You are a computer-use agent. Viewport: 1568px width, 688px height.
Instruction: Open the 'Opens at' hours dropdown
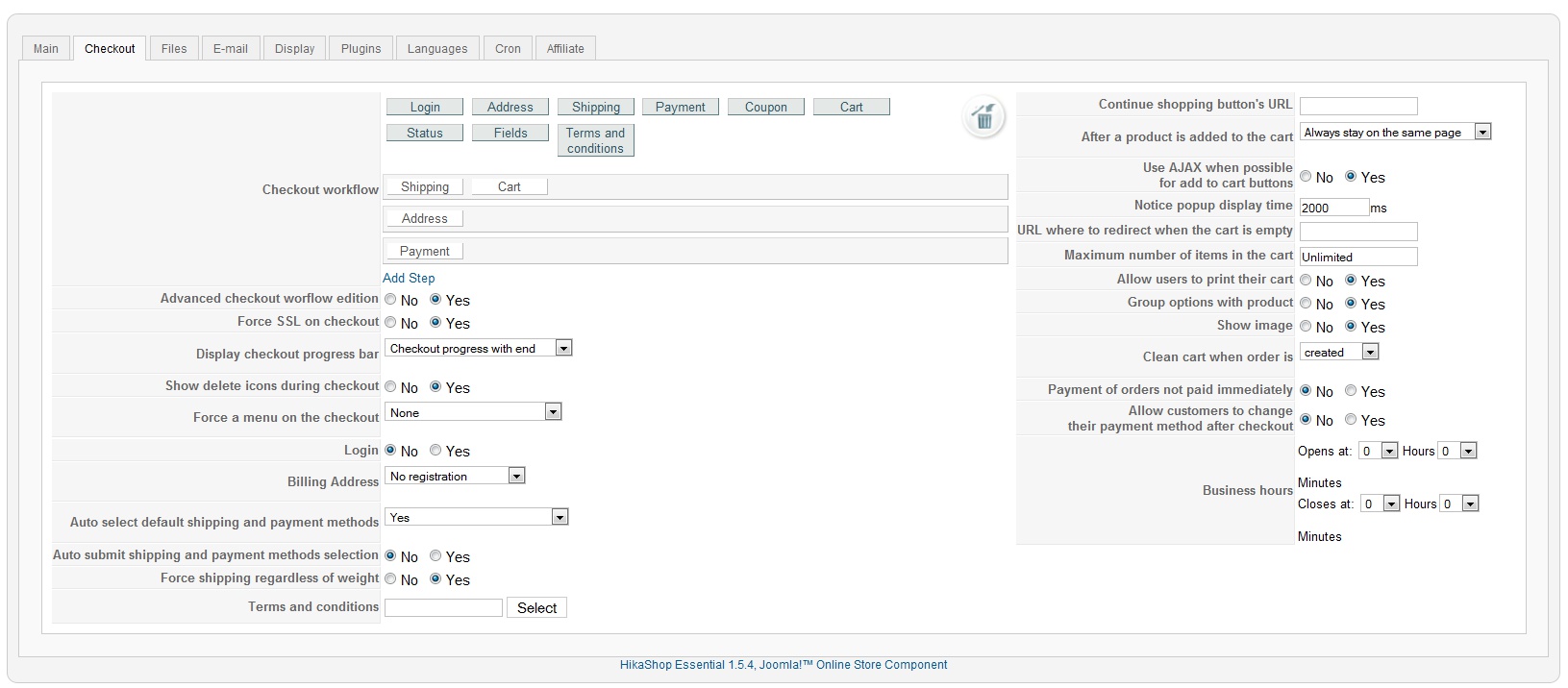tap(1378, 451)
